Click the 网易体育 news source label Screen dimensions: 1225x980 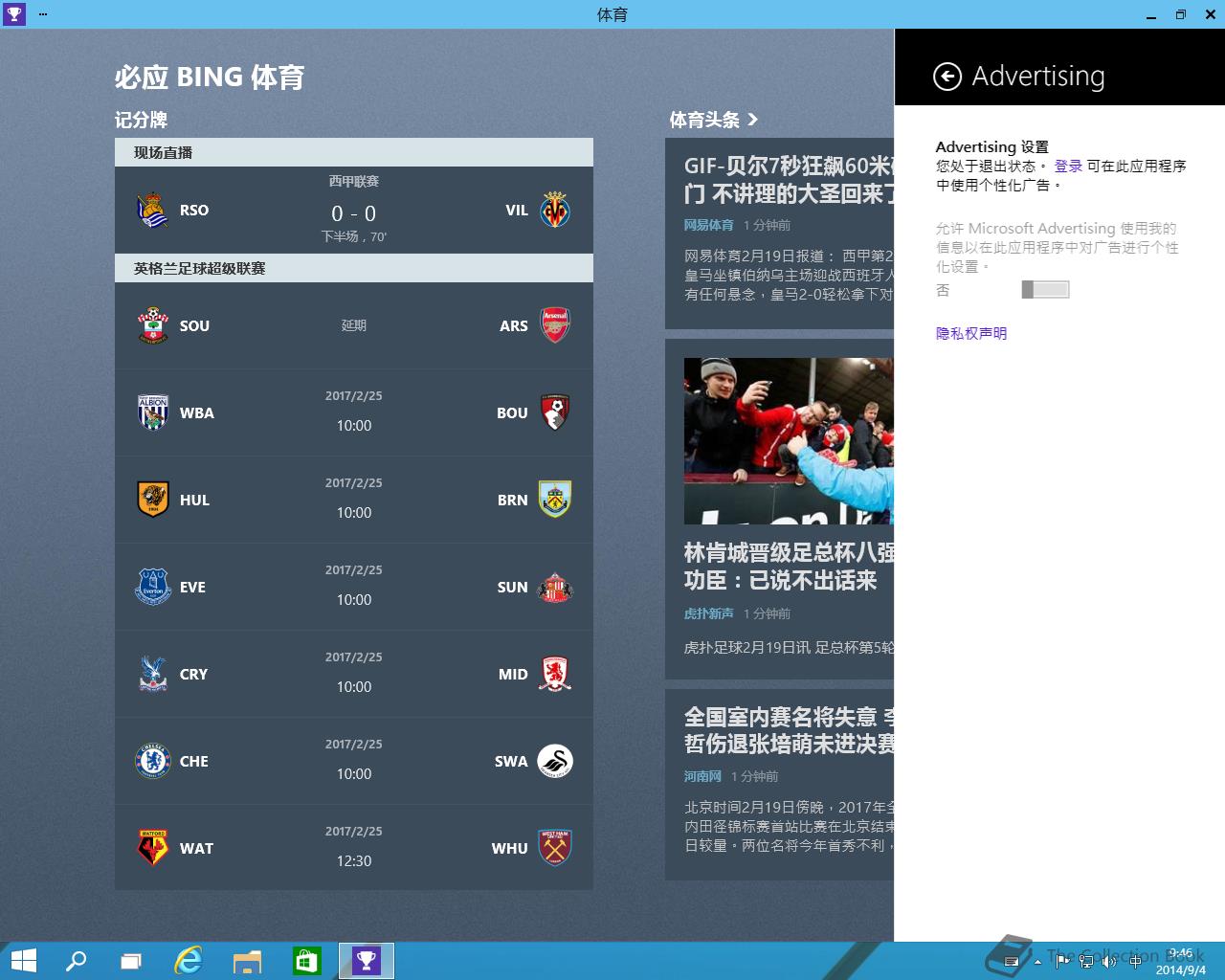pyautogui.click(x=708, y=225)
